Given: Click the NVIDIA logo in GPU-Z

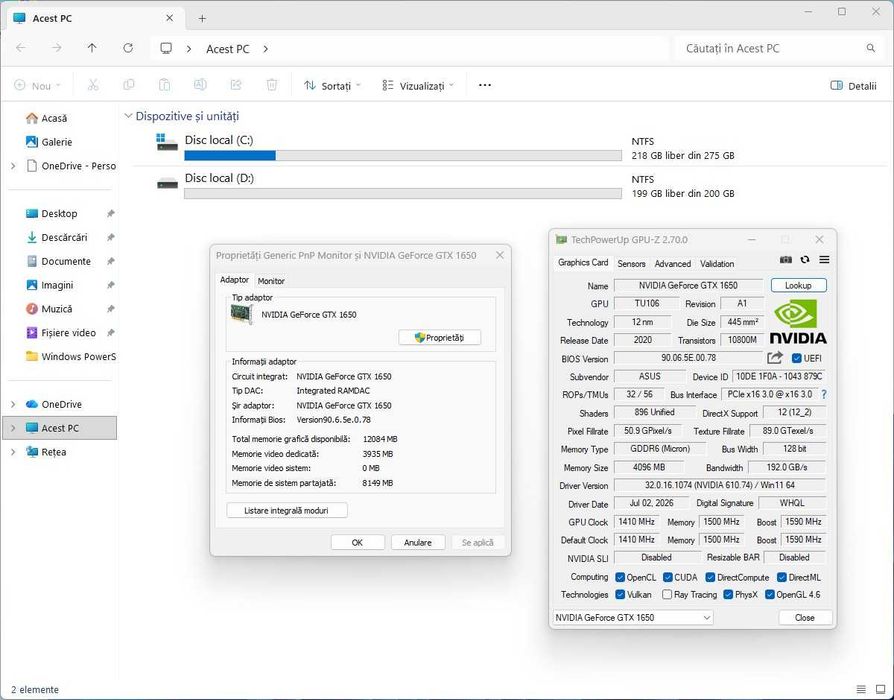Looking at the screenshot, I should pyautogui.click(x=798, y=322).
